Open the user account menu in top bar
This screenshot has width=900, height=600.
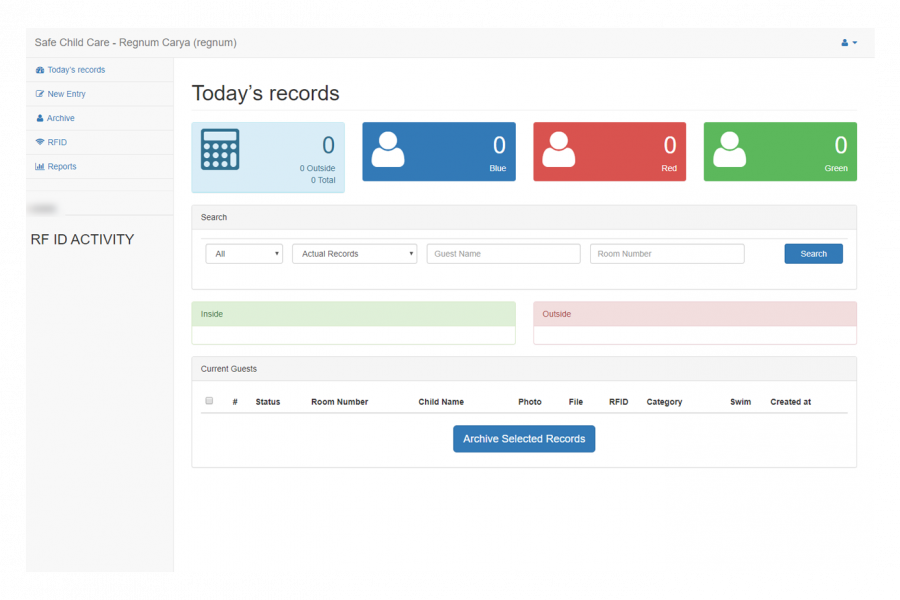848,43
